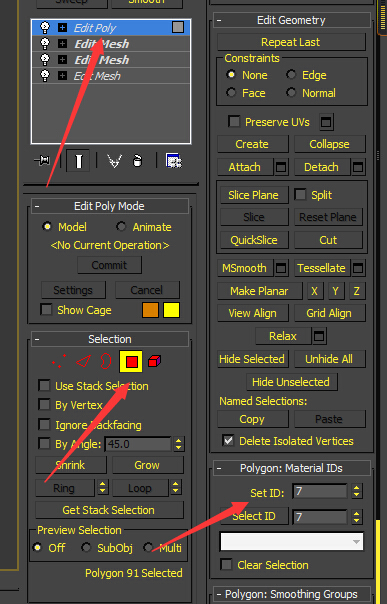Click Make Unique icon
The height and width of the screenshot is (604, 387).
pyautogui.click(x=114, y=161)
